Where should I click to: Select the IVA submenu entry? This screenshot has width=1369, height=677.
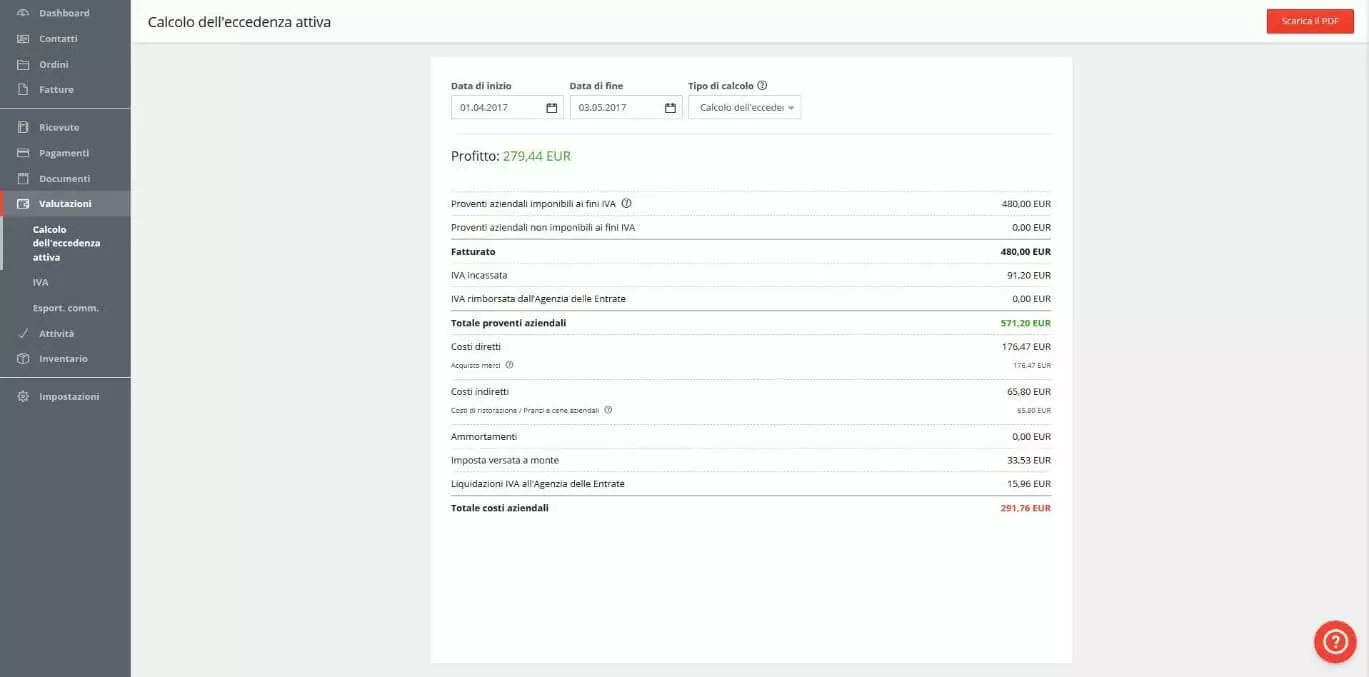click(x=41, y=283)
